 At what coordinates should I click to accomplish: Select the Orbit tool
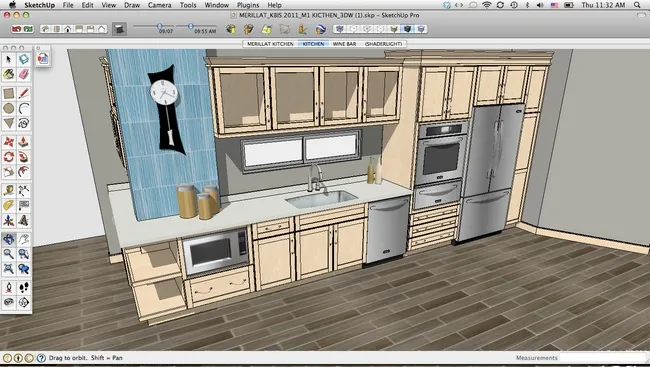tap(9, 239)
